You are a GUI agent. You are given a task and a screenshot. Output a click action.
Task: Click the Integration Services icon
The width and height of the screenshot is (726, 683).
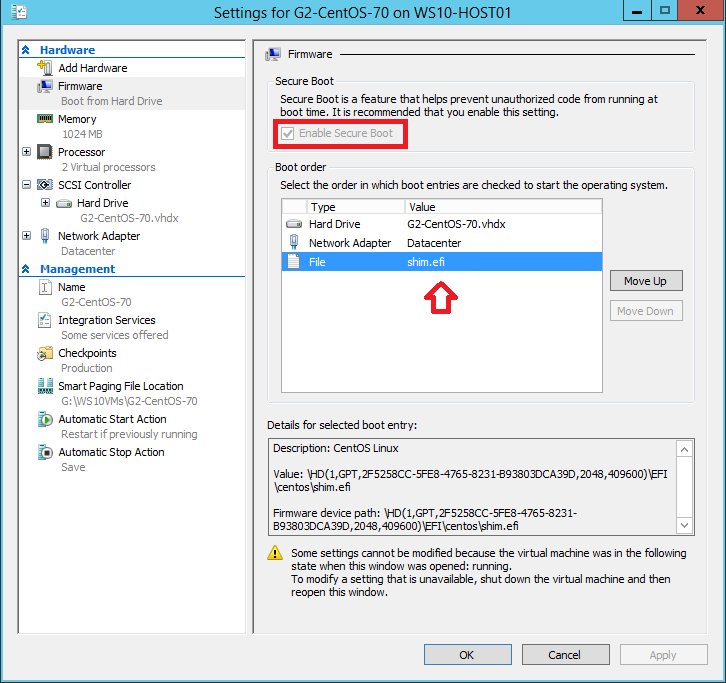pos(45,320)
